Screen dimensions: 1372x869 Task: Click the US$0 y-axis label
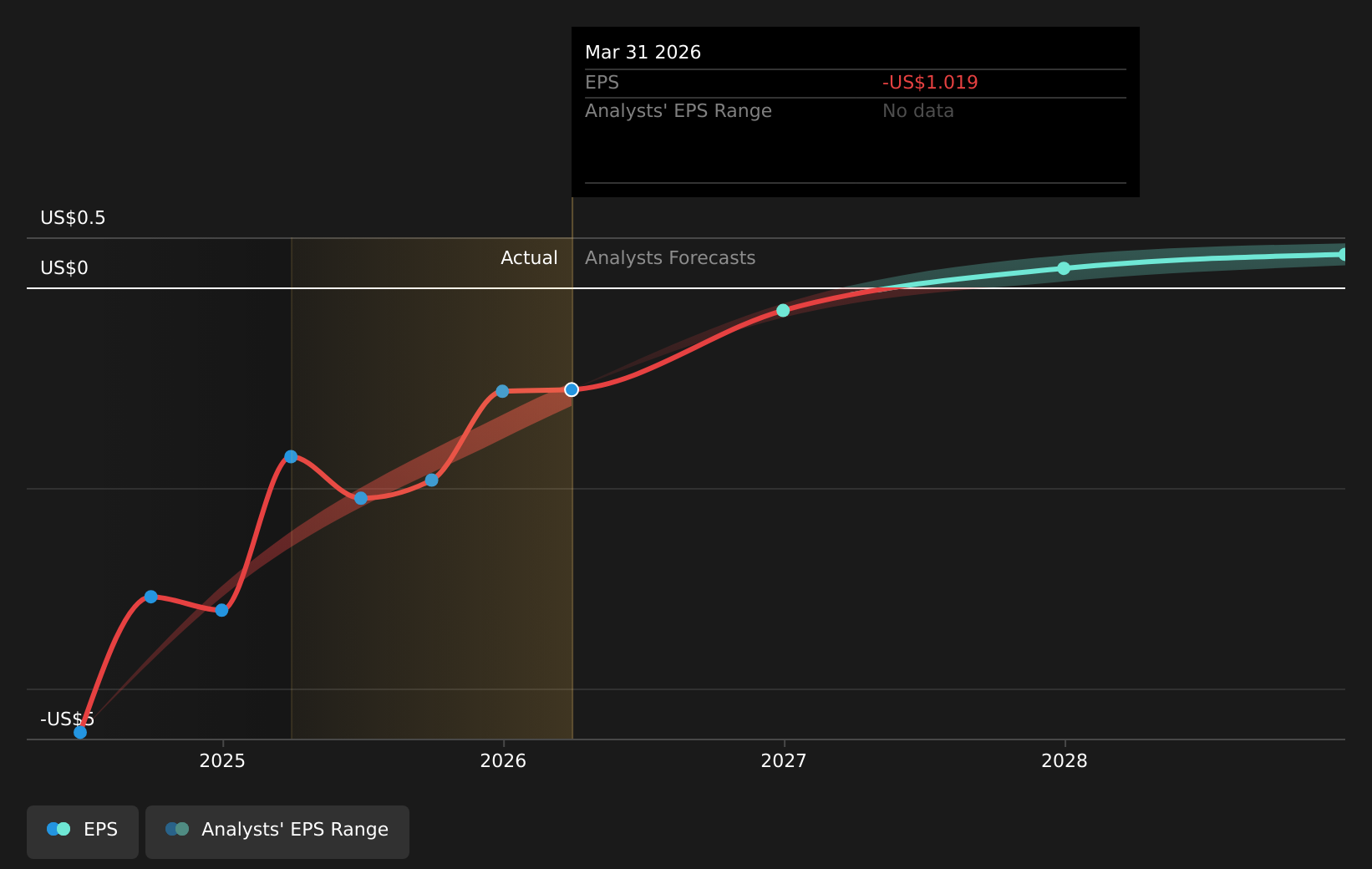click(64, 268)
